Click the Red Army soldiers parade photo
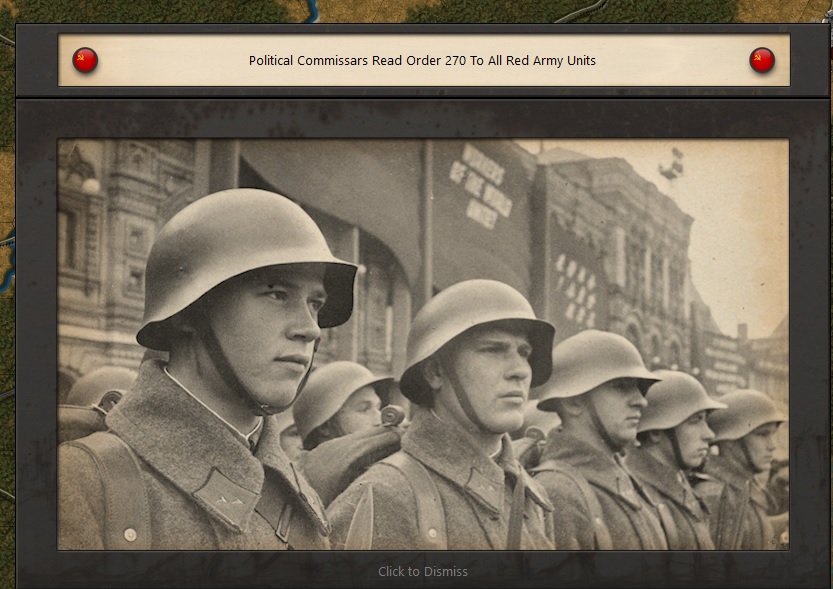Image resolution: width=833 pixels, height=589 pixels. tap(423, 344)
